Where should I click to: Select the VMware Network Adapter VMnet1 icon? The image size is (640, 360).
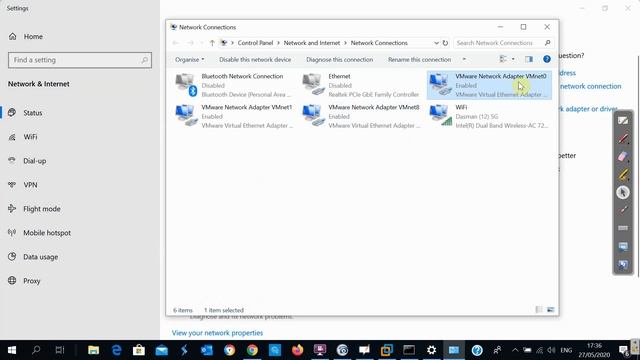pyautogui.click(x=186, y=116)
